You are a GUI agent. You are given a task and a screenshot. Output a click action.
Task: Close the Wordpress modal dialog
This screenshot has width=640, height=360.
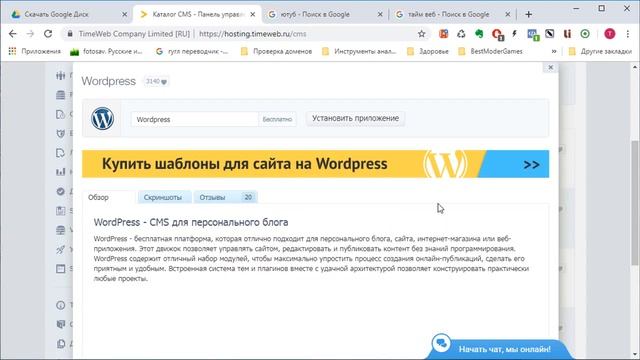(551, 67)
